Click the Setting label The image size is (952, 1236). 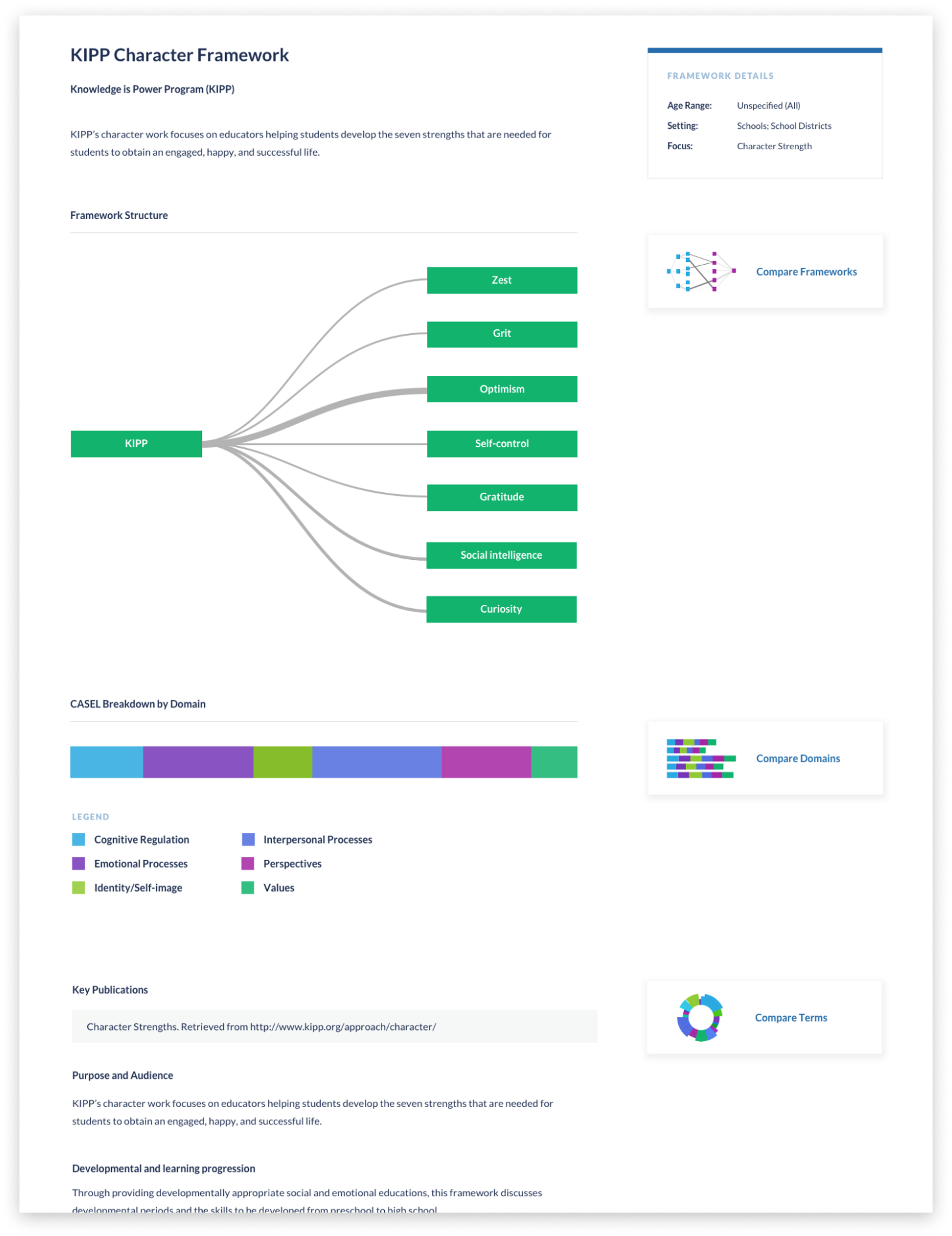tap(682, 126)
